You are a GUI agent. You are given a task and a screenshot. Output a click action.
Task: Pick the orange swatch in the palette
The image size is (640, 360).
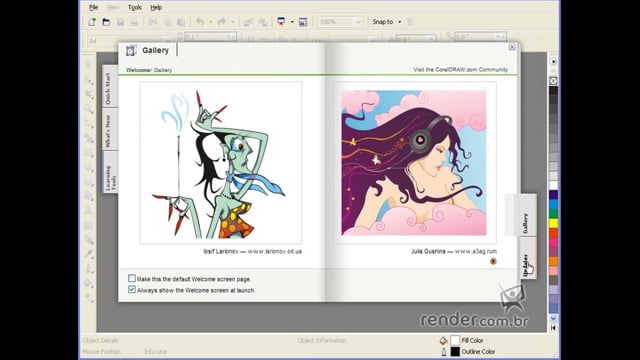point(553,261)
